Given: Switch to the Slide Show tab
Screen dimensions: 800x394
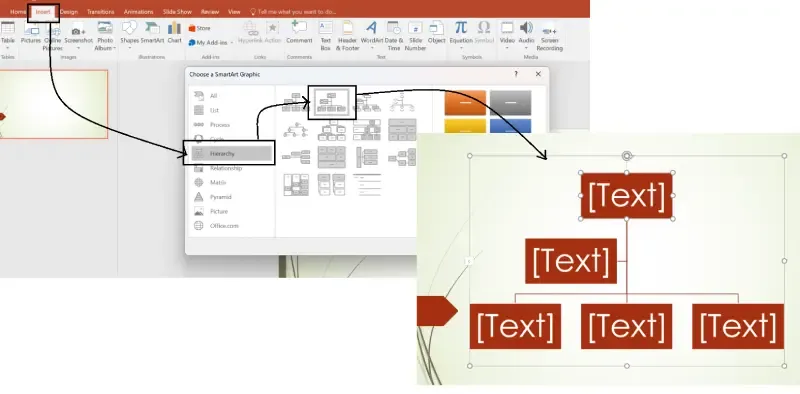Looking at the screenshot, I should [177, 12].
